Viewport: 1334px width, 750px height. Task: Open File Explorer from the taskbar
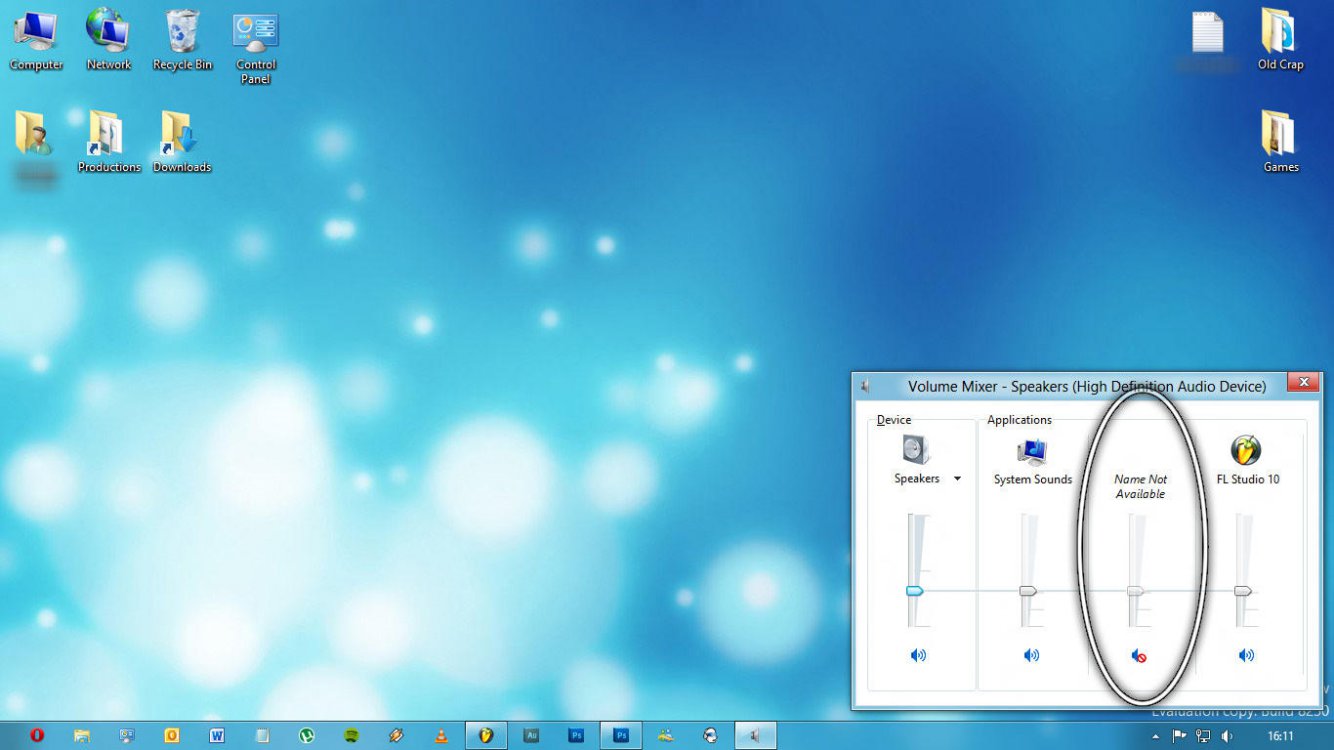(82, 735)
